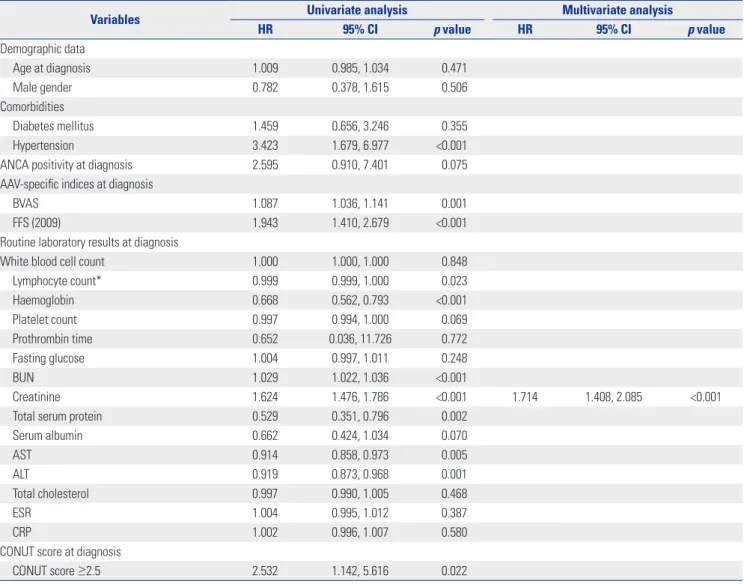The height and width of the screenshot is (584, 744).
Task: Select the Hypertension row label
Action: tap(43, 146)
